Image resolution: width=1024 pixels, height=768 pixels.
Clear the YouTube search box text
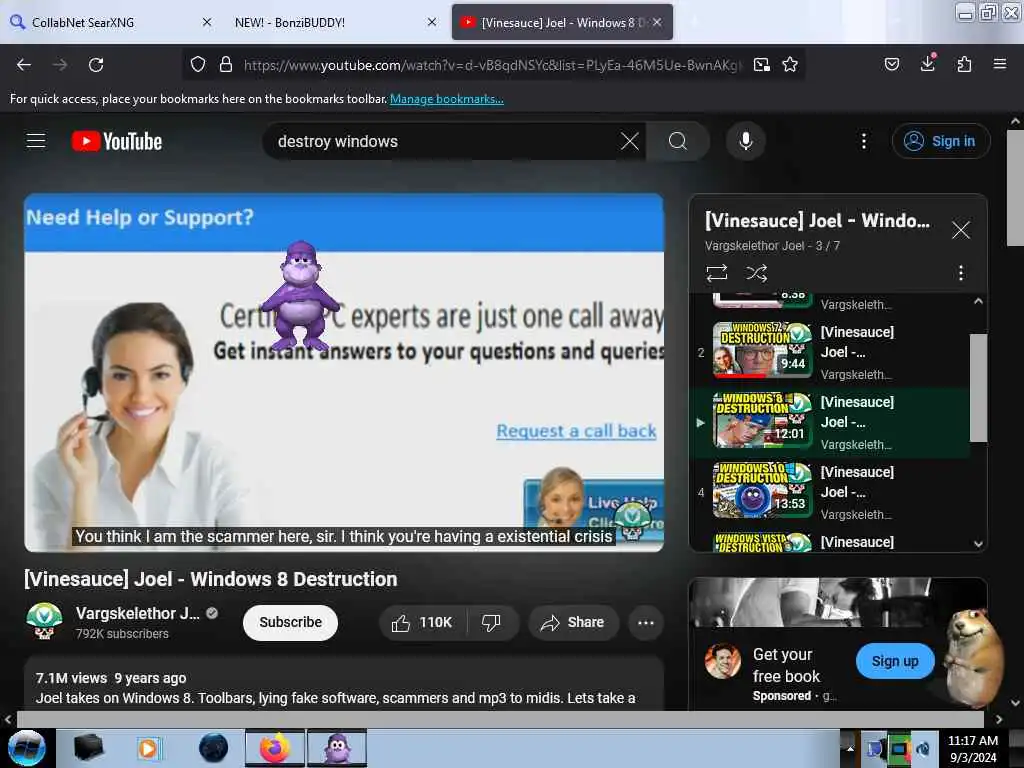(630, 141)
